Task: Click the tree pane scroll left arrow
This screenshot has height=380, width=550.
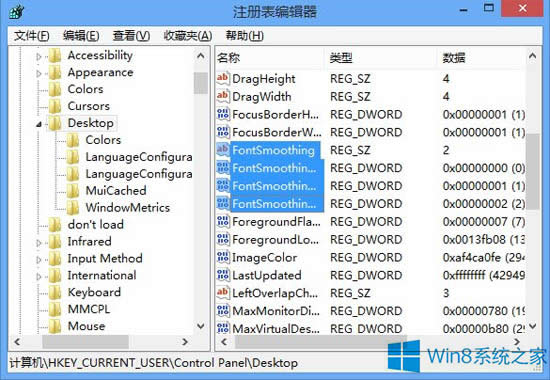Action: pos(17,342)
